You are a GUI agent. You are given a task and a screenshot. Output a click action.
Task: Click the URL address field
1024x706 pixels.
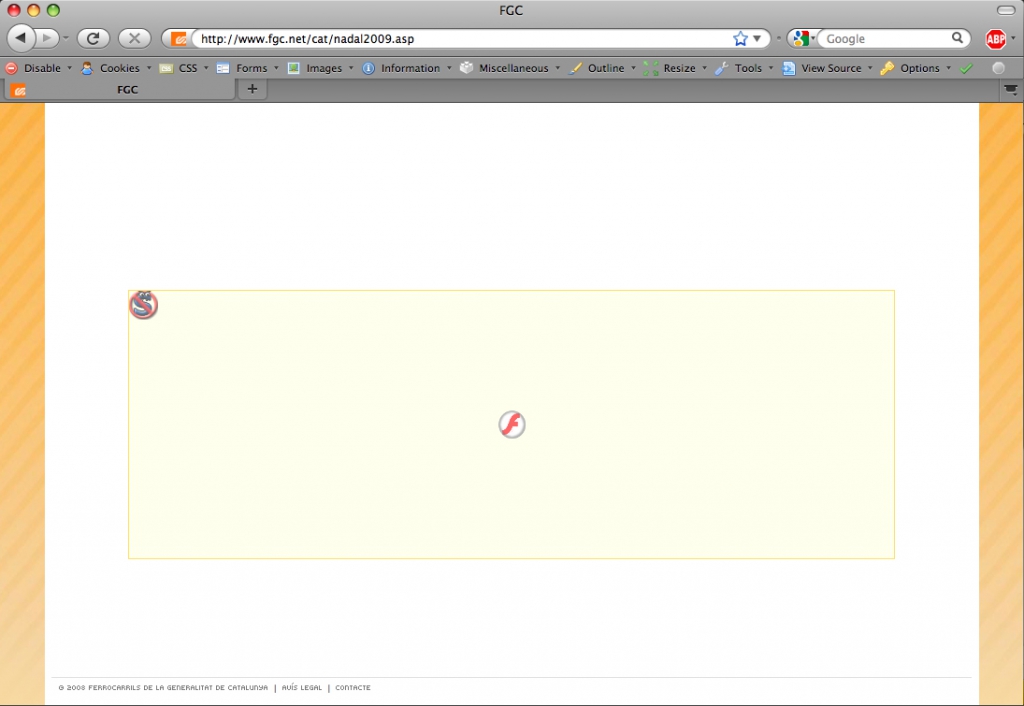[x=460, y=39]
